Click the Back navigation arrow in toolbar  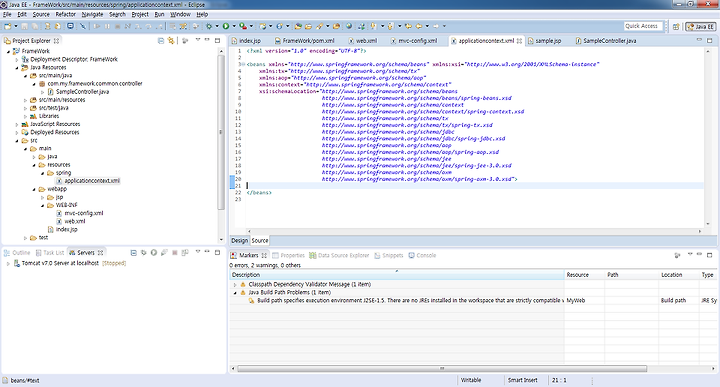point(419,26)
